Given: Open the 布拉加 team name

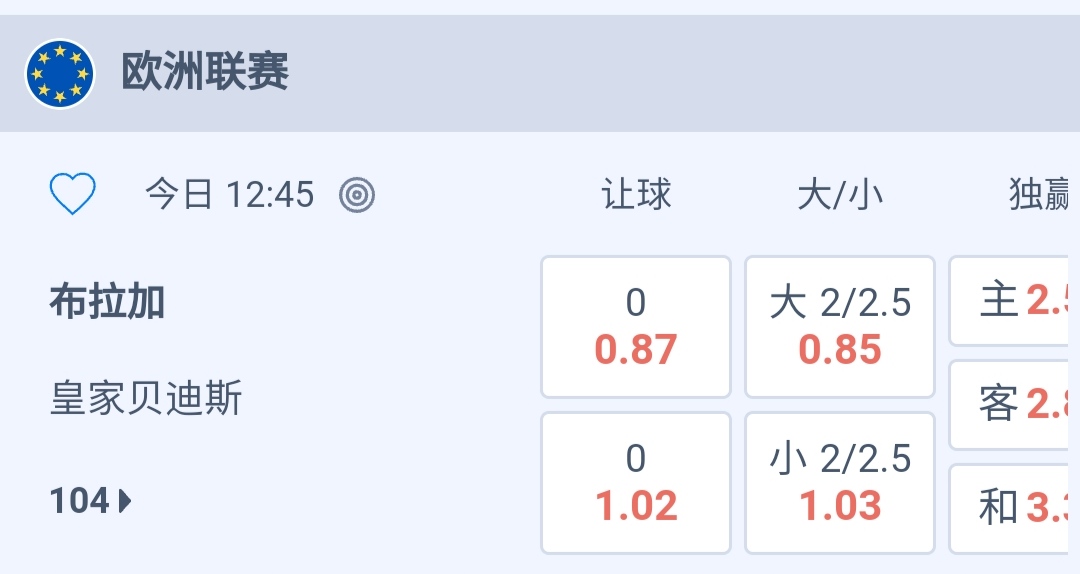Looking at the screenshot, I should (x=107, y=302).
